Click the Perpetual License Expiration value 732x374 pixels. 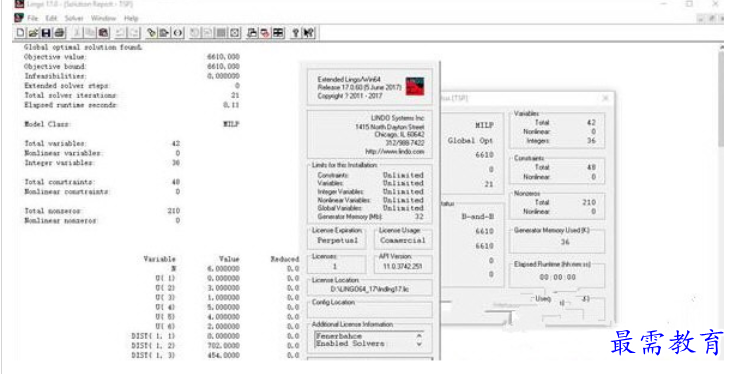pyautogui.click(x=338, y=240)
